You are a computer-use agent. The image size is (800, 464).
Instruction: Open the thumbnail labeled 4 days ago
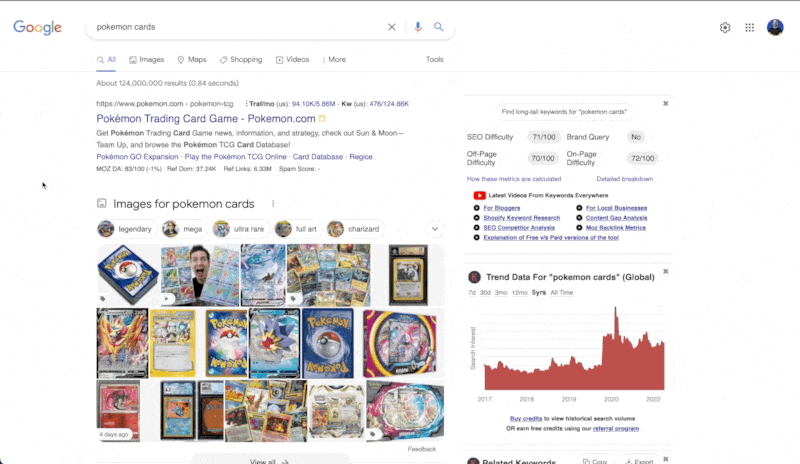click(x=118, y=410)
